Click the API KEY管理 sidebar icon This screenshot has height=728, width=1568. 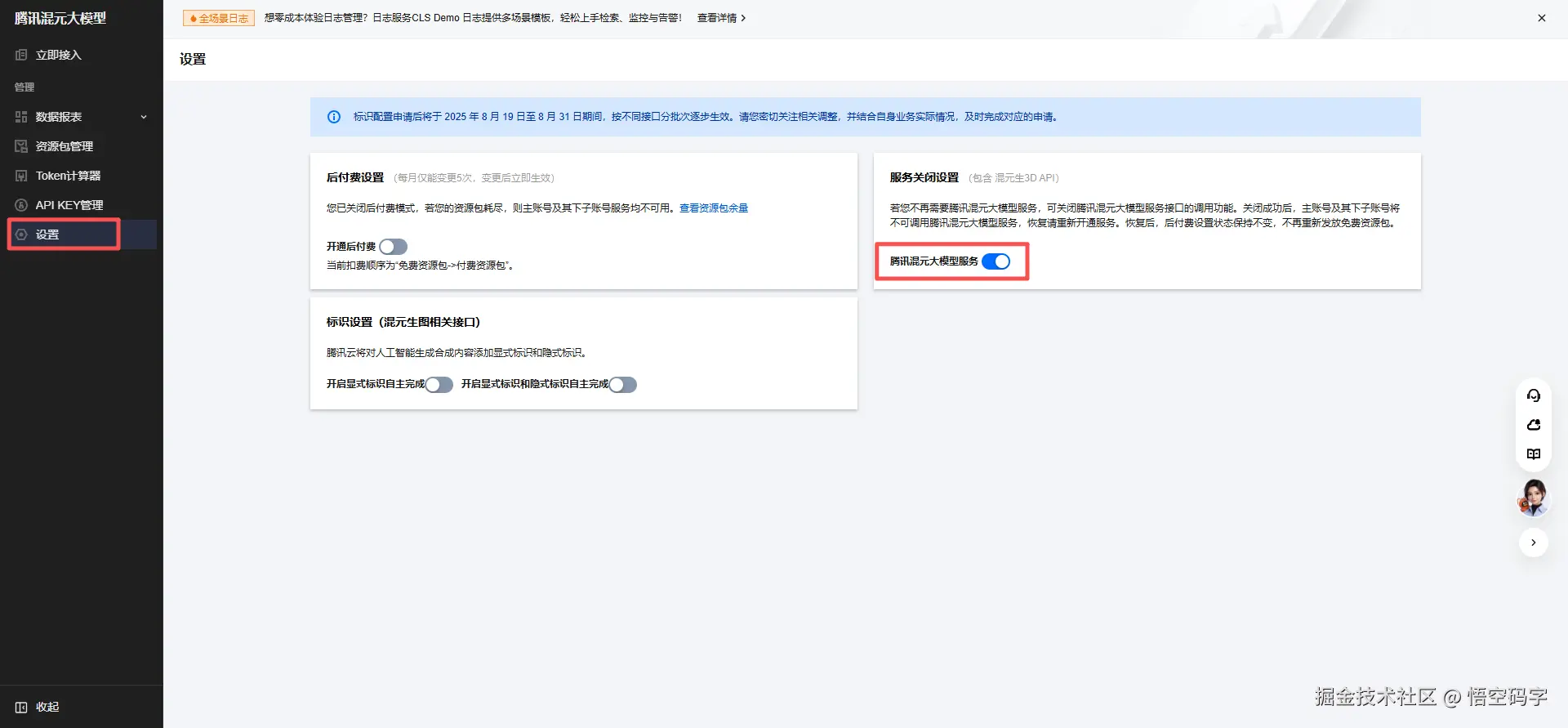[x=21, y=205]
